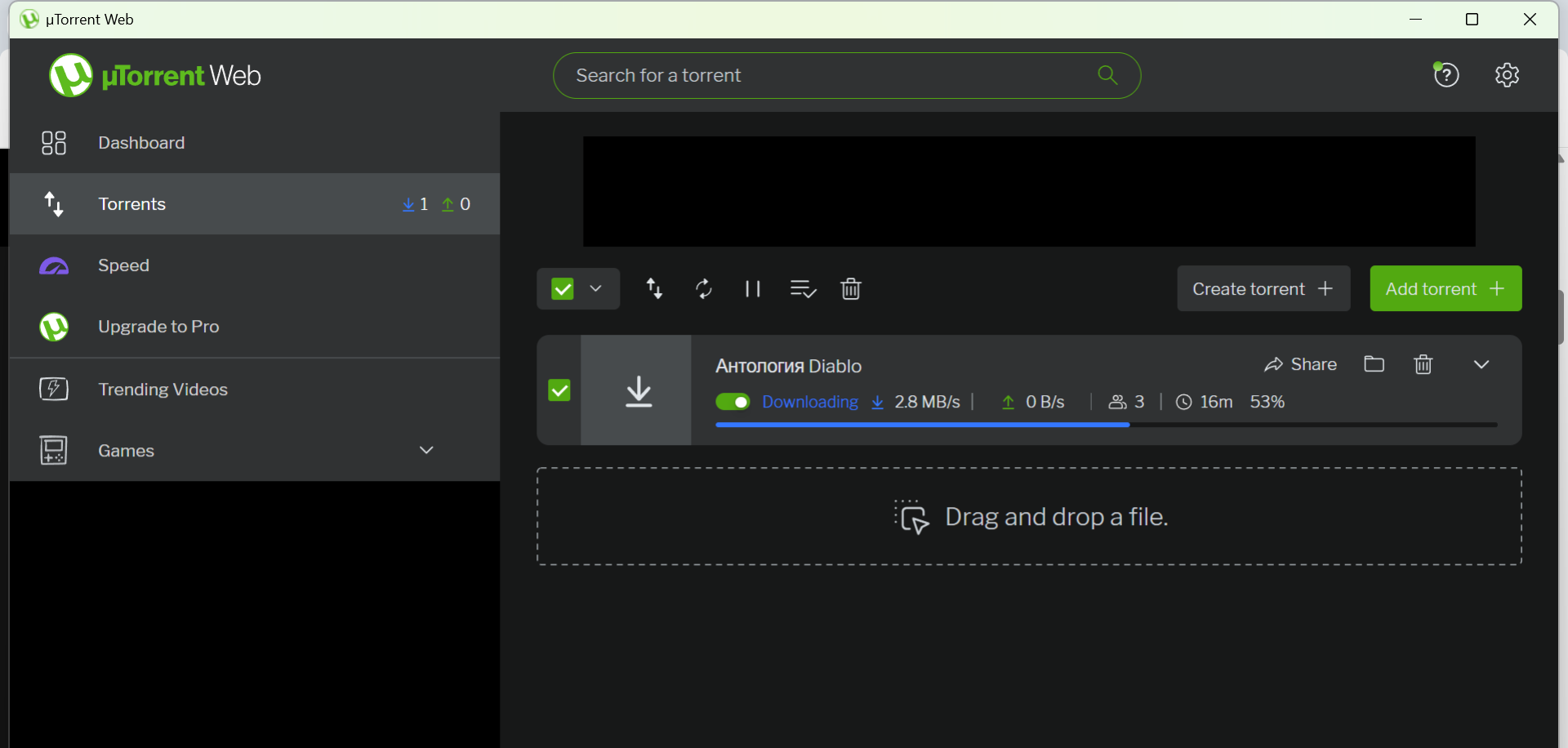Switch off the Downloading toggle

click(733, 402)
